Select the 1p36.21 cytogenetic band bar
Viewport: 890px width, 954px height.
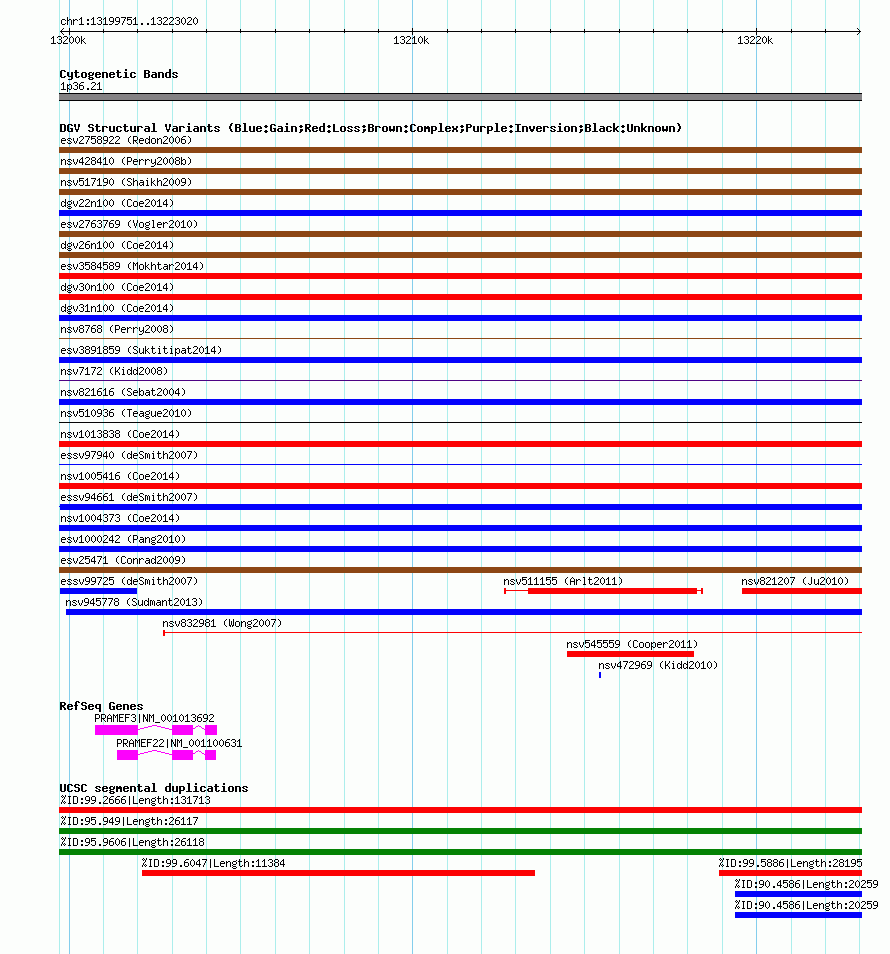tap(461, 97)
